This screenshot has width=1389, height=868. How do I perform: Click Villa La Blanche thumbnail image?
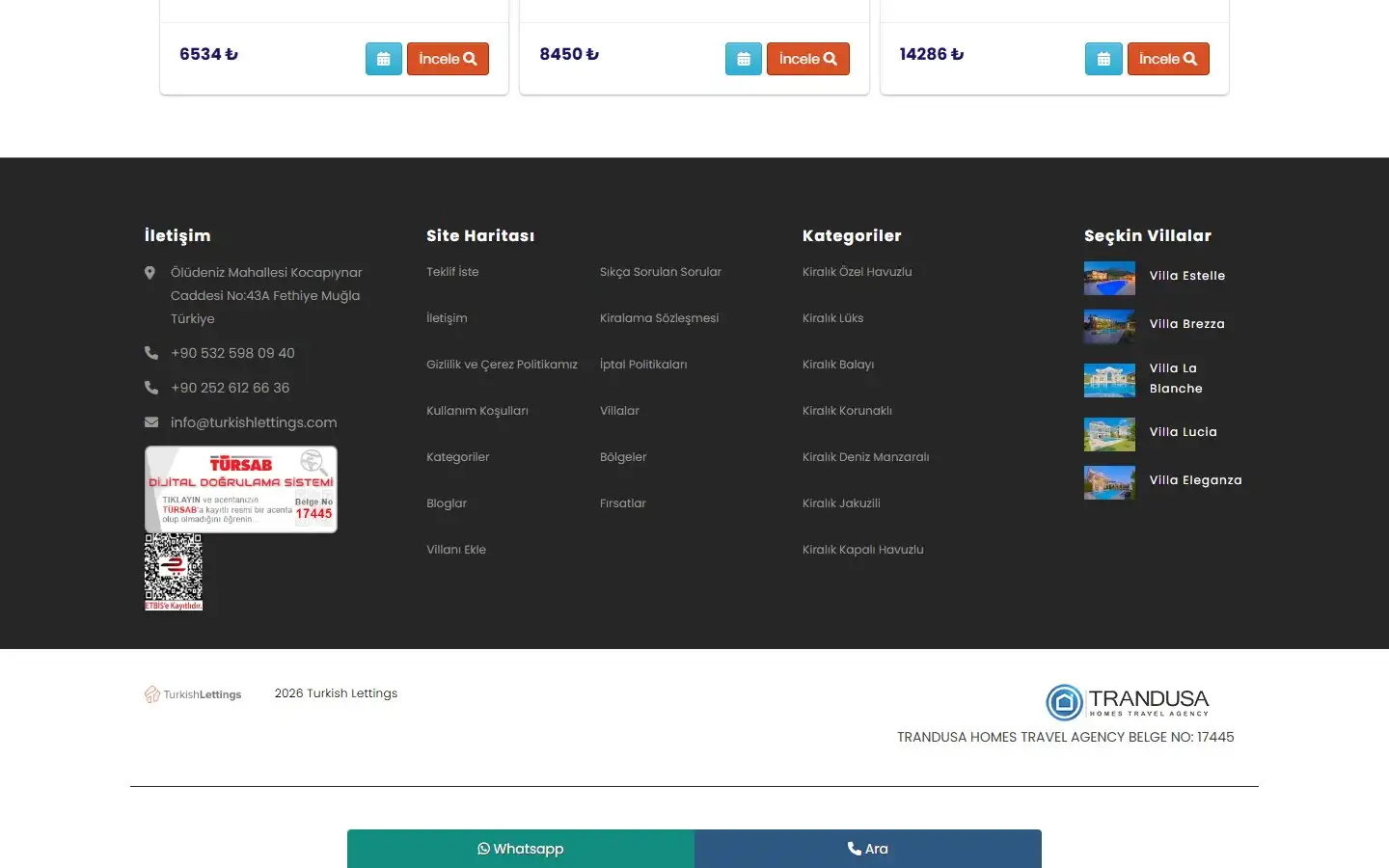[x=1109, y=381]
